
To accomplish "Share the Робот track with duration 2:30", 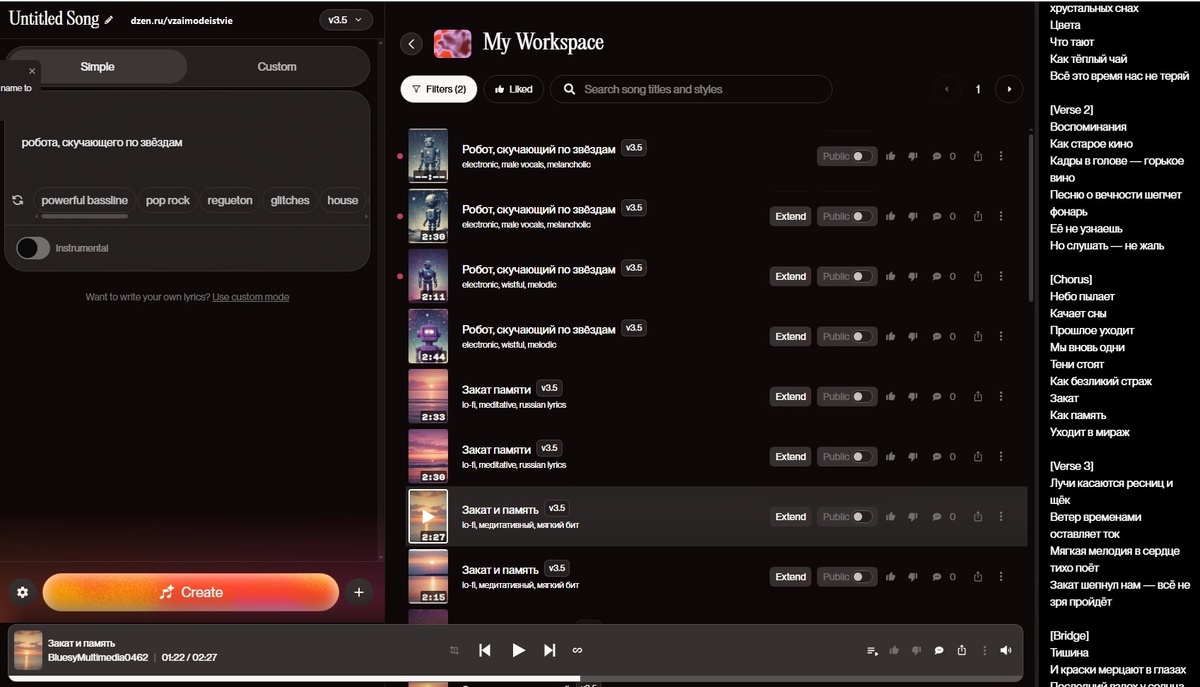I will point(978,216).
